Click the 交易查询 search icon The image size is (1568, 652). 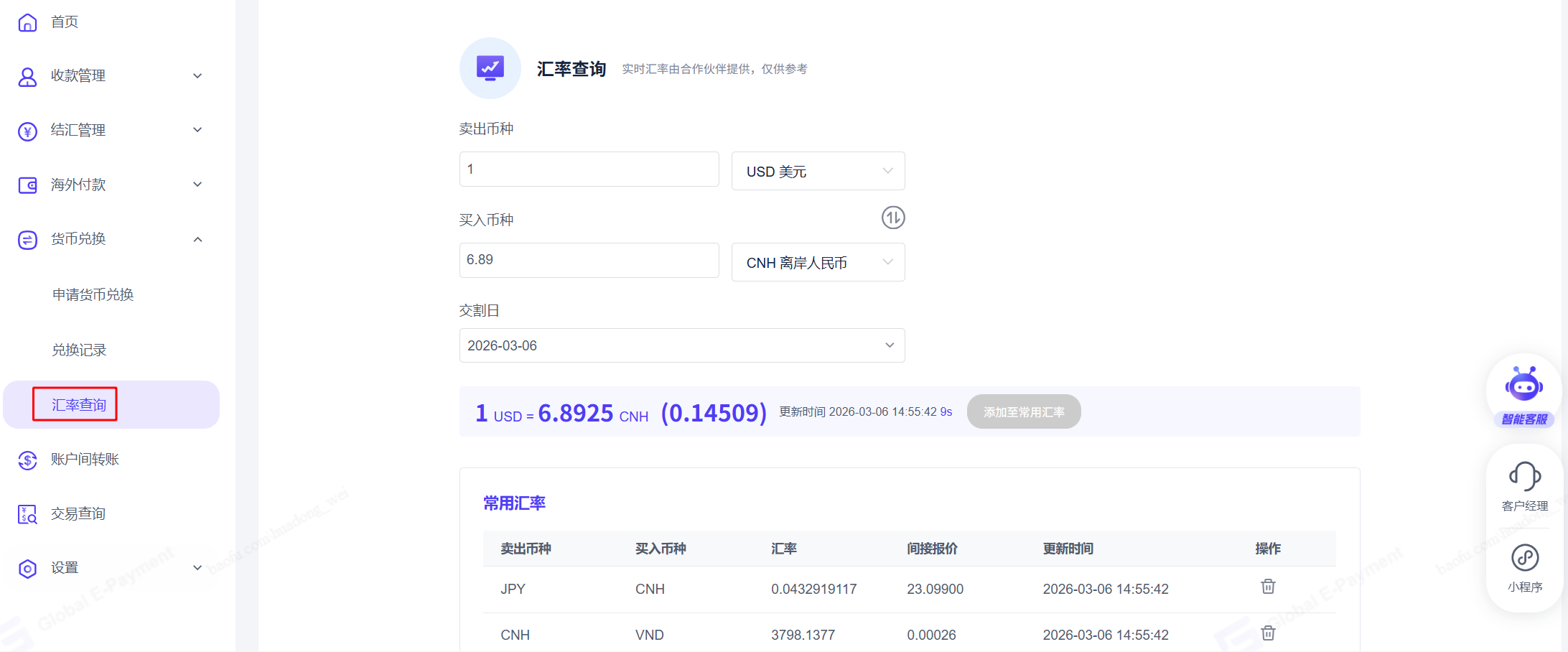coord(27,514)
